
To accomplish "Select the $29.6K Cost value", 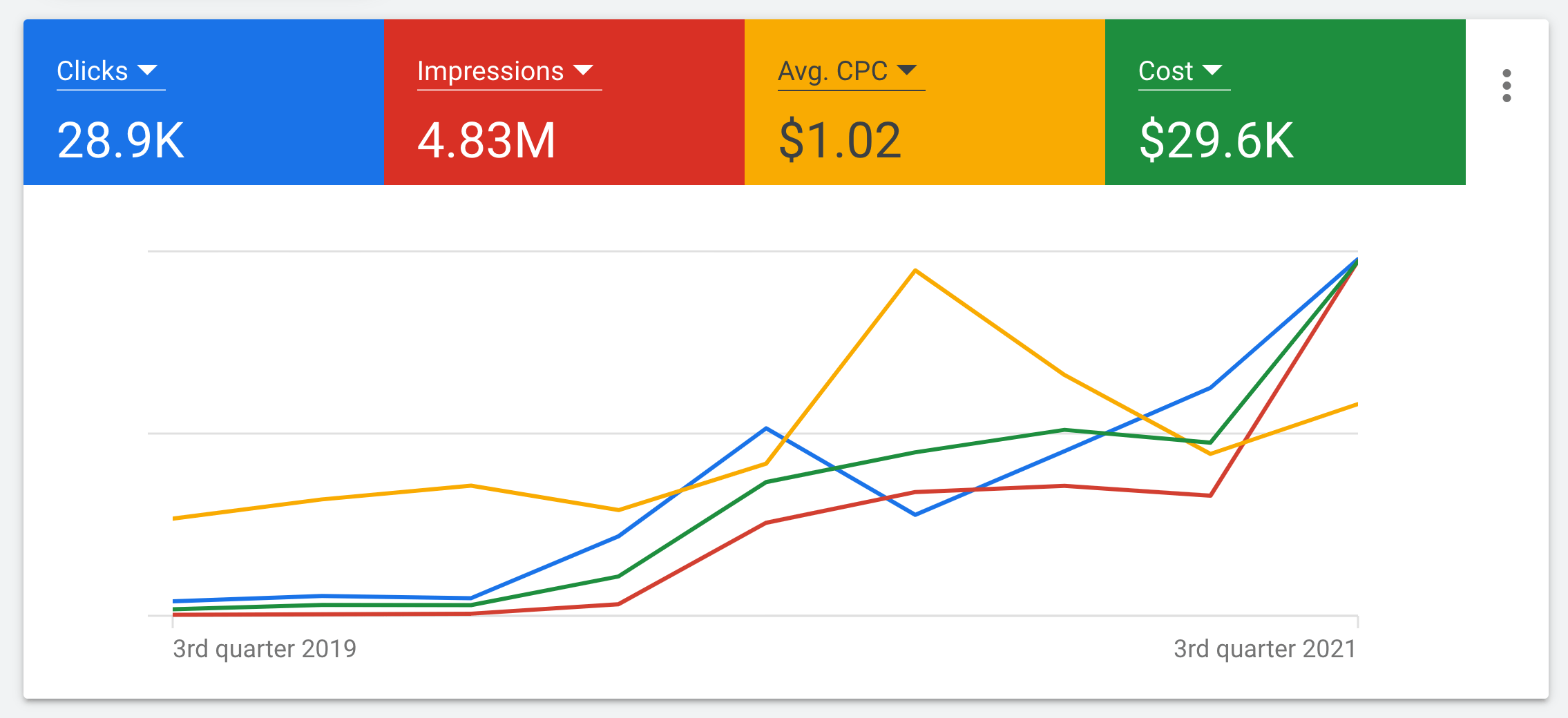I will click(x=1216, y=140).
